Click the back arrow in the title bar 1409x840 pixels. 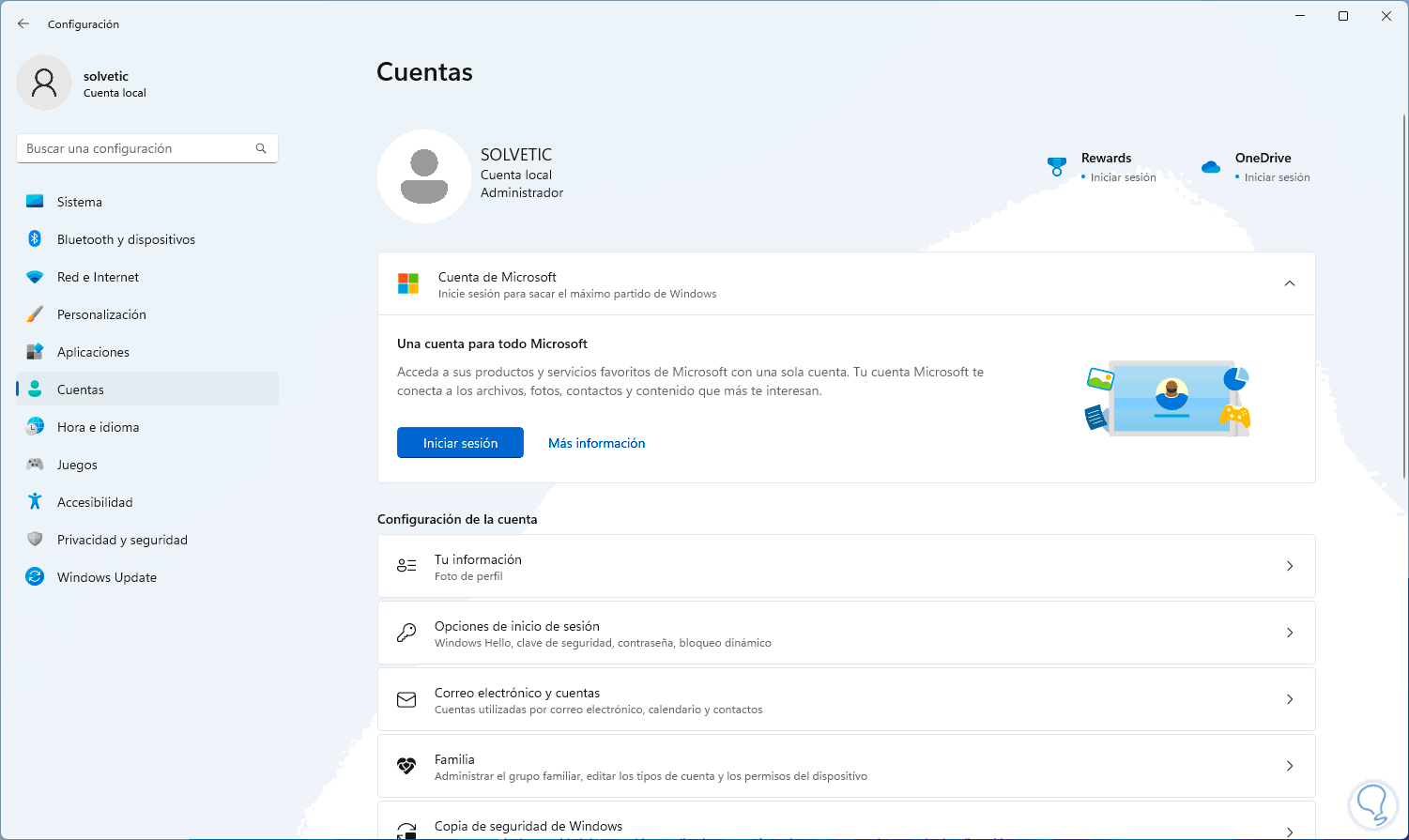pos(23,23)
